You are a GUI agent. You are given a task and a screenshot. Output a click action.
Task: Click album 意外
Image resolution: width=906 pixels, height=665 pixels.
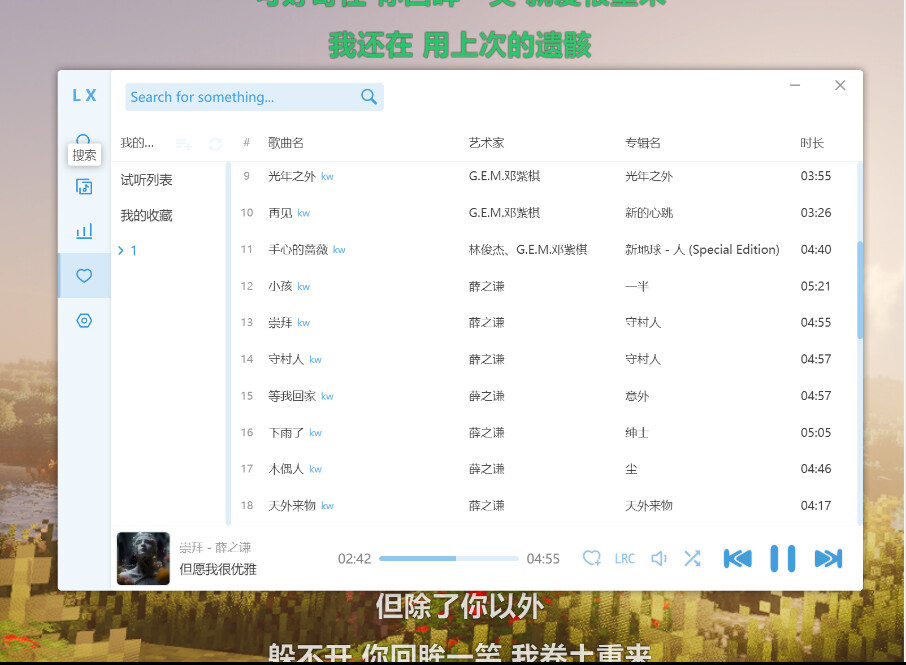637,396
